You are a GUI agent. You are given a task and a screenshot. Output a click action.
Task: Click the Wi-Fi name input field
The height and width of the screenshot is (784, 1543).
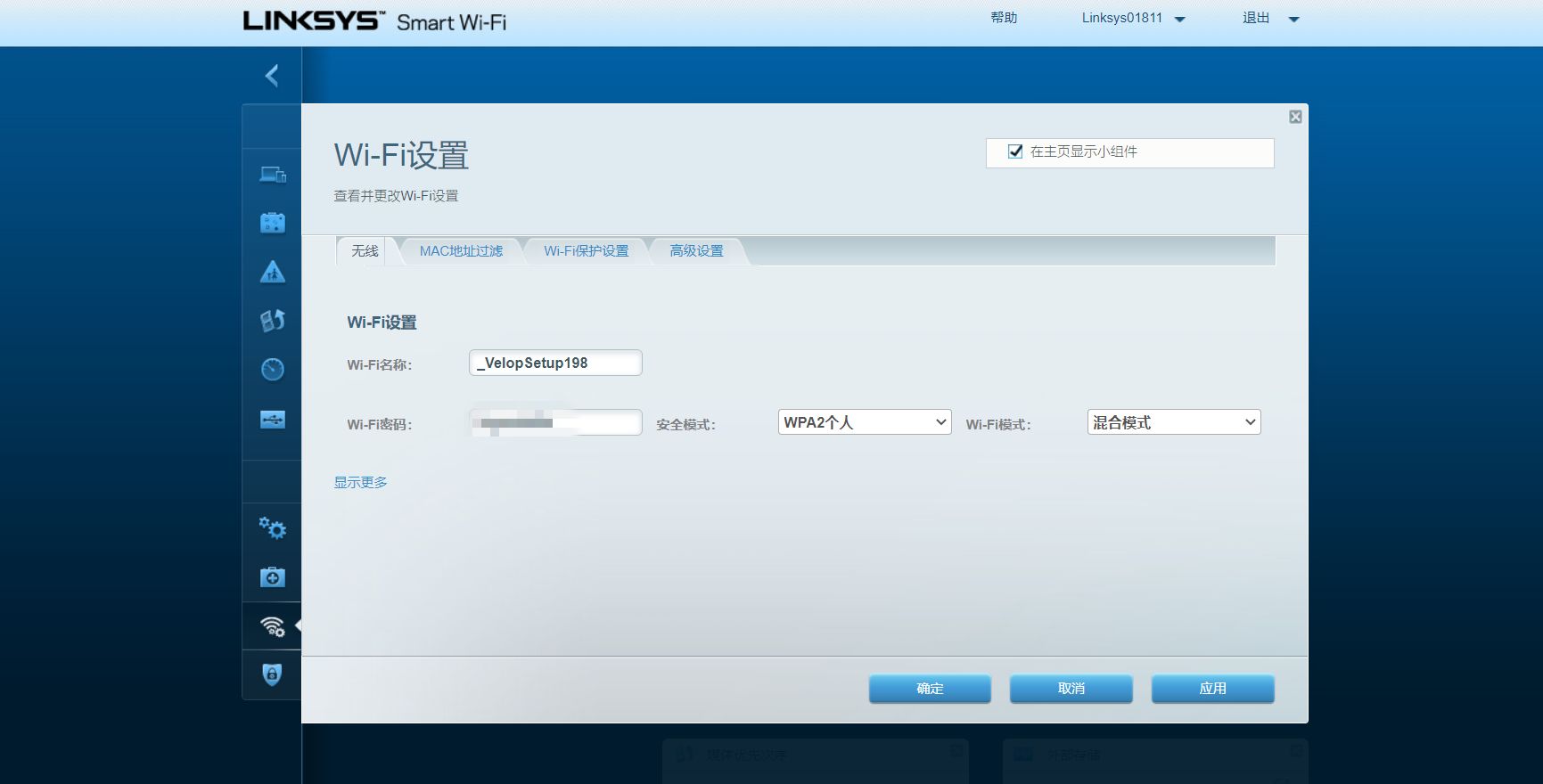554,363
